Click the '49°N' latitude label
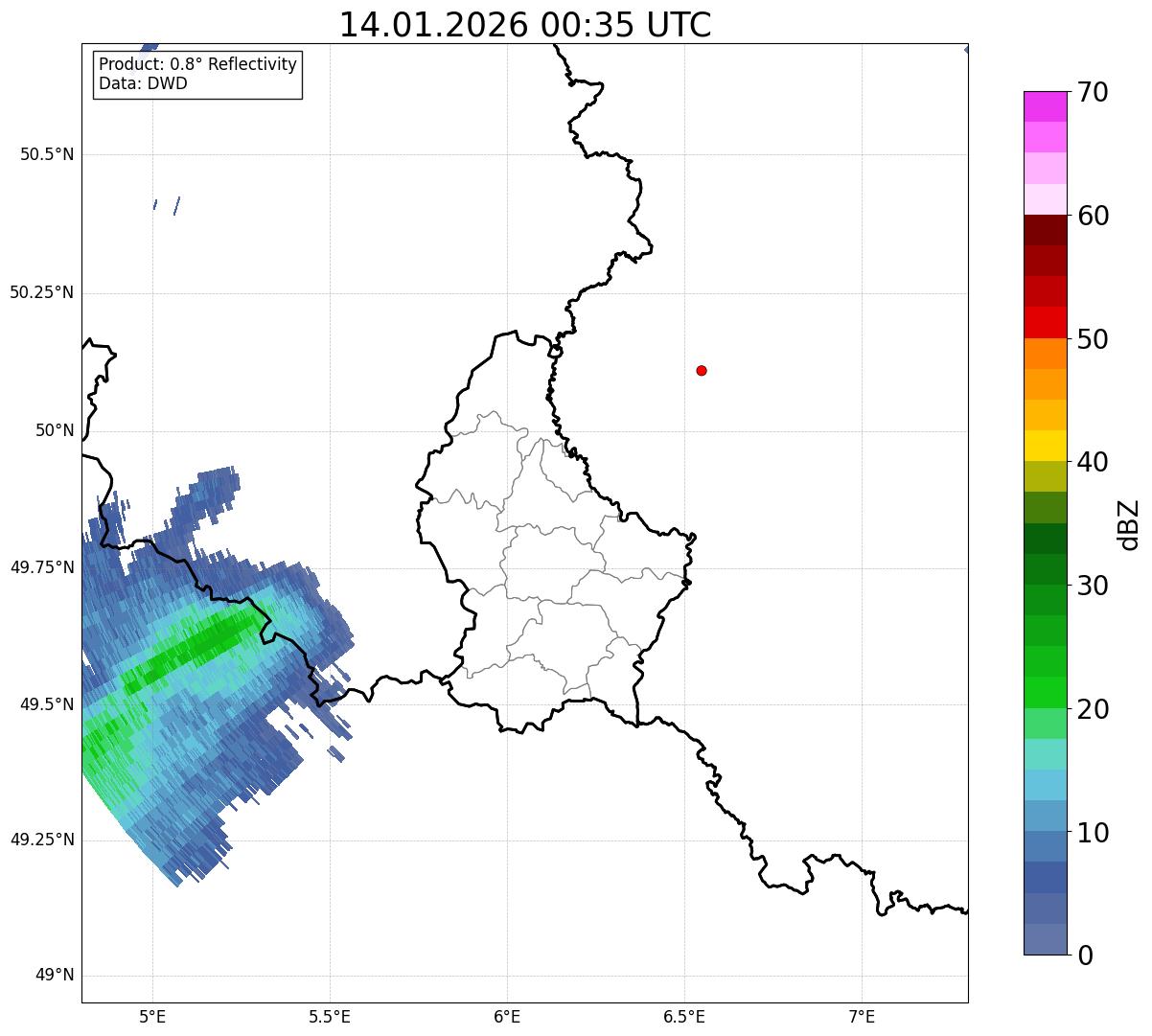Screen dimensions: 1152x1036 pyautogui.click(x=54, y=976)
